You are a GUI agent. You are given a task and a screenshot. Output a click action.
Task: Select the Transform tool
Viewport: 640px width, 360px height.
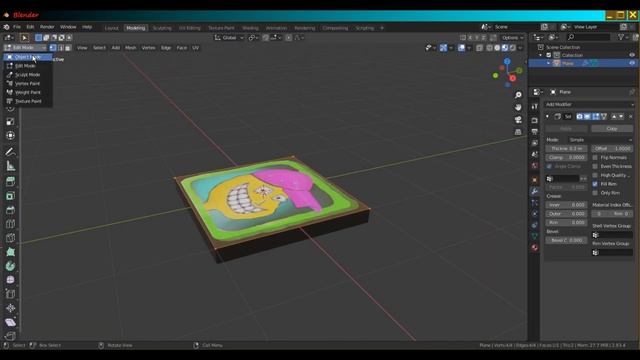11,136
